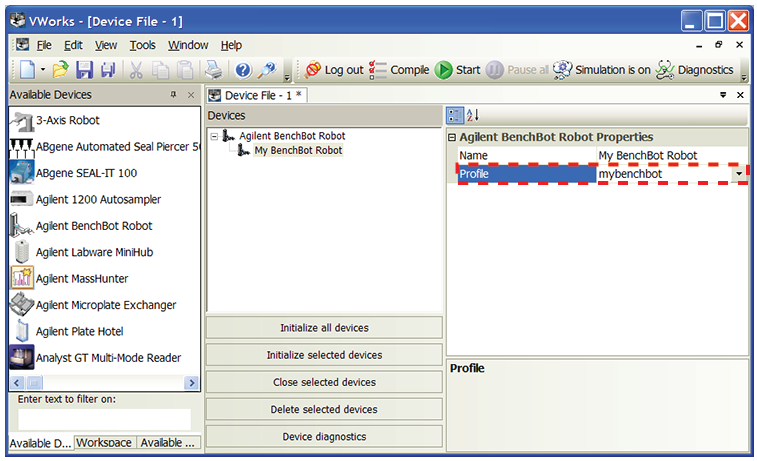
Task: Click the Help question mark icon
Action: (x=243, y=70)
